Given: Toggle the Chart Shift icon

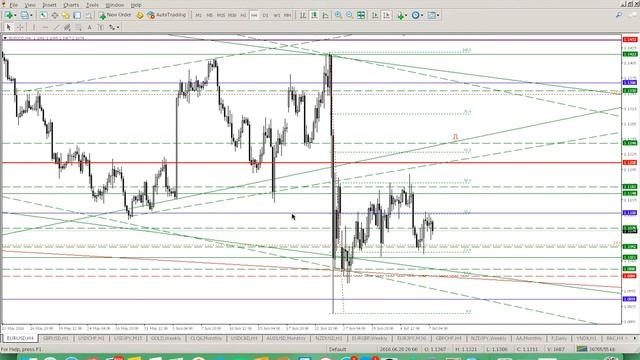Looking at the screenshot, I should [x=386, y=15].
